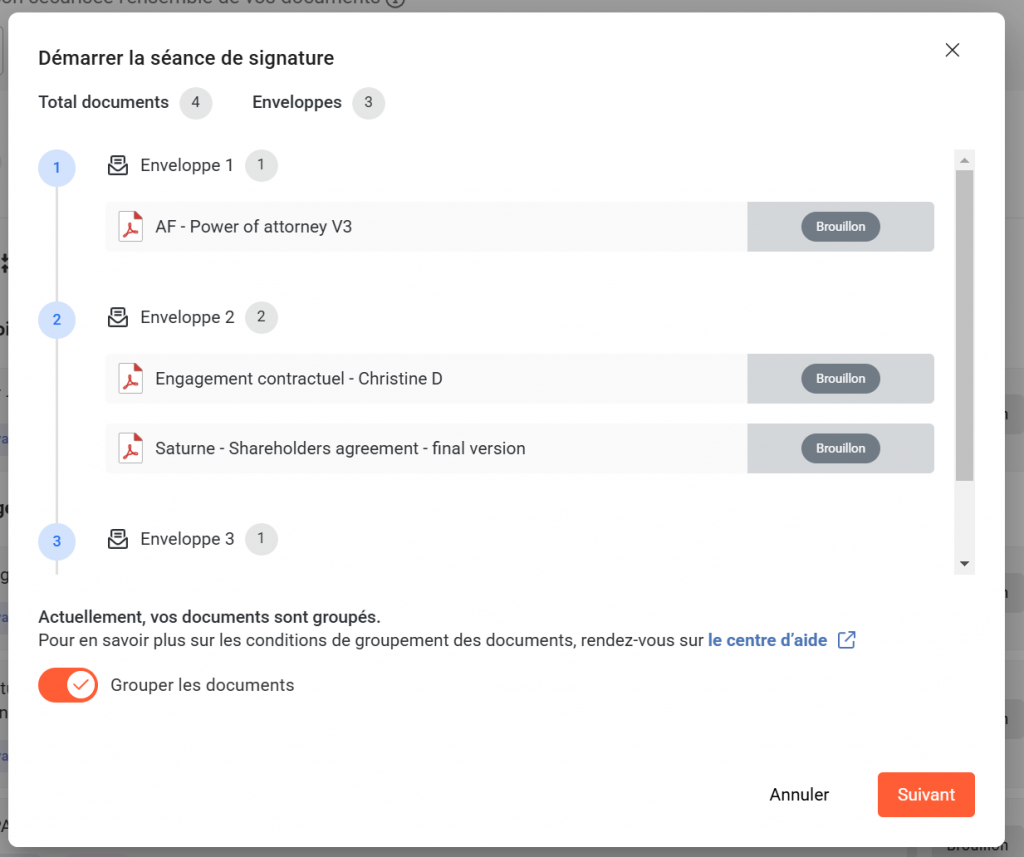Click the Suivant button
Viewport: 1024px width, 857px height.
click(x=926, y=795)
